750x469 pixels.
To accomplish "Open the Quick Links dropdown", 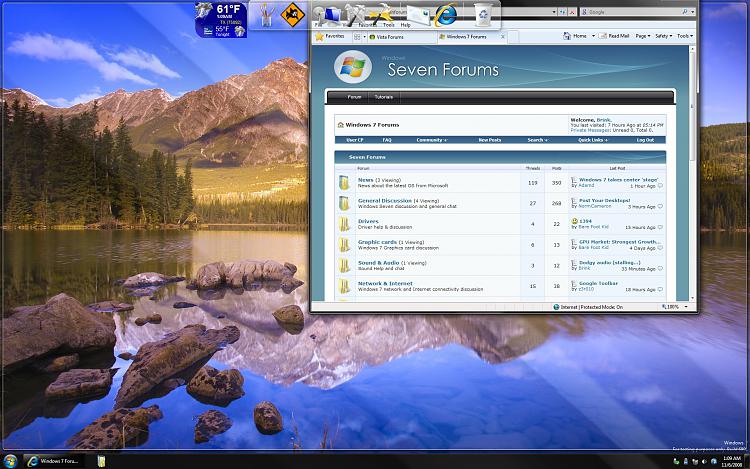I will coord(593,140).
